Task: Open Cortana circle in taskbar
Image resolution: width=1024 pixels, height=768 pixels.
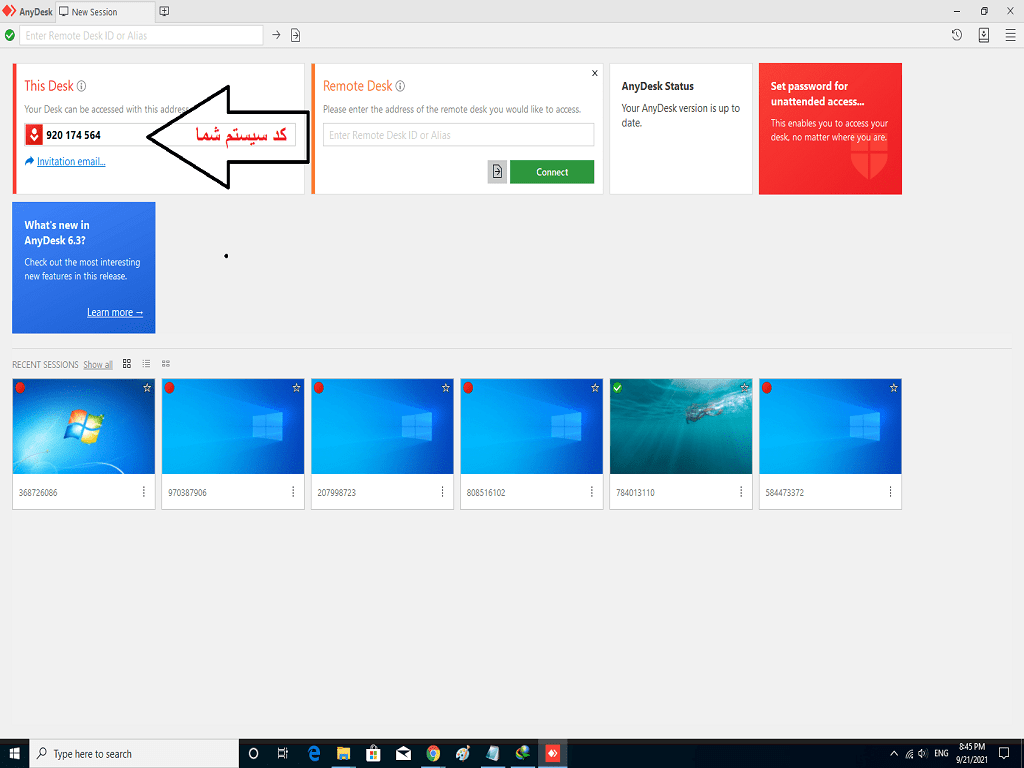Action: coord(253,754)
